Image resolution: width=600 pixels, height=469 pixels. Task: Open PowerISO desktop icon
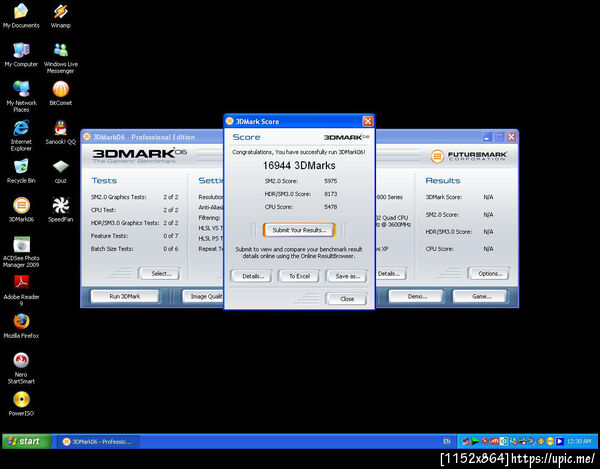tap(21, 404)
